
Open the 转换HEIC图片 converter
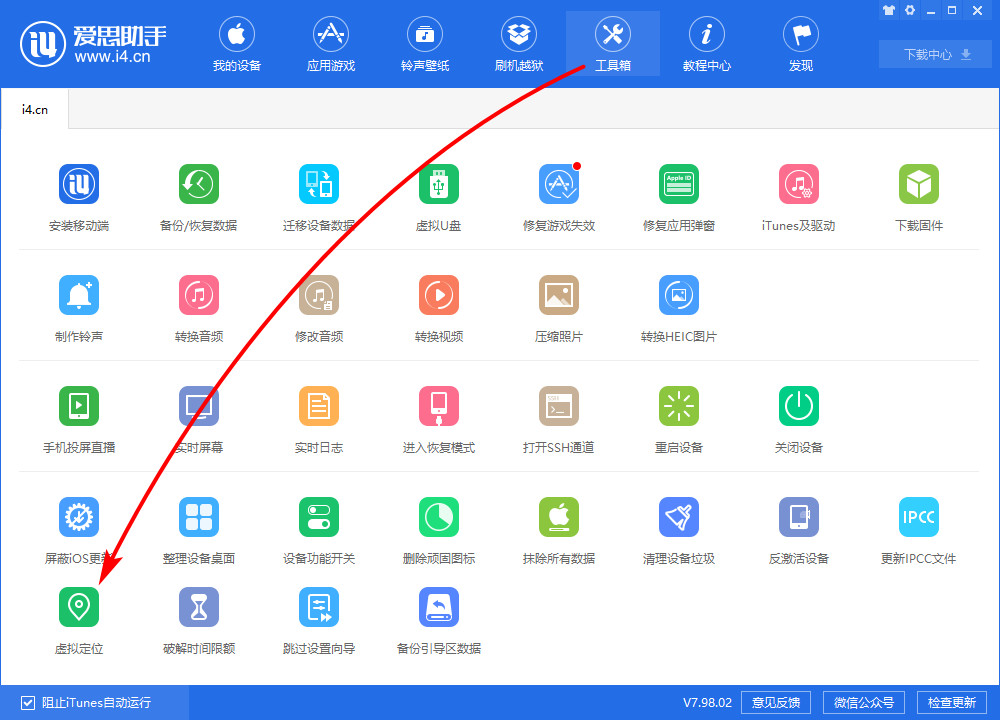(x=678, y=296)
